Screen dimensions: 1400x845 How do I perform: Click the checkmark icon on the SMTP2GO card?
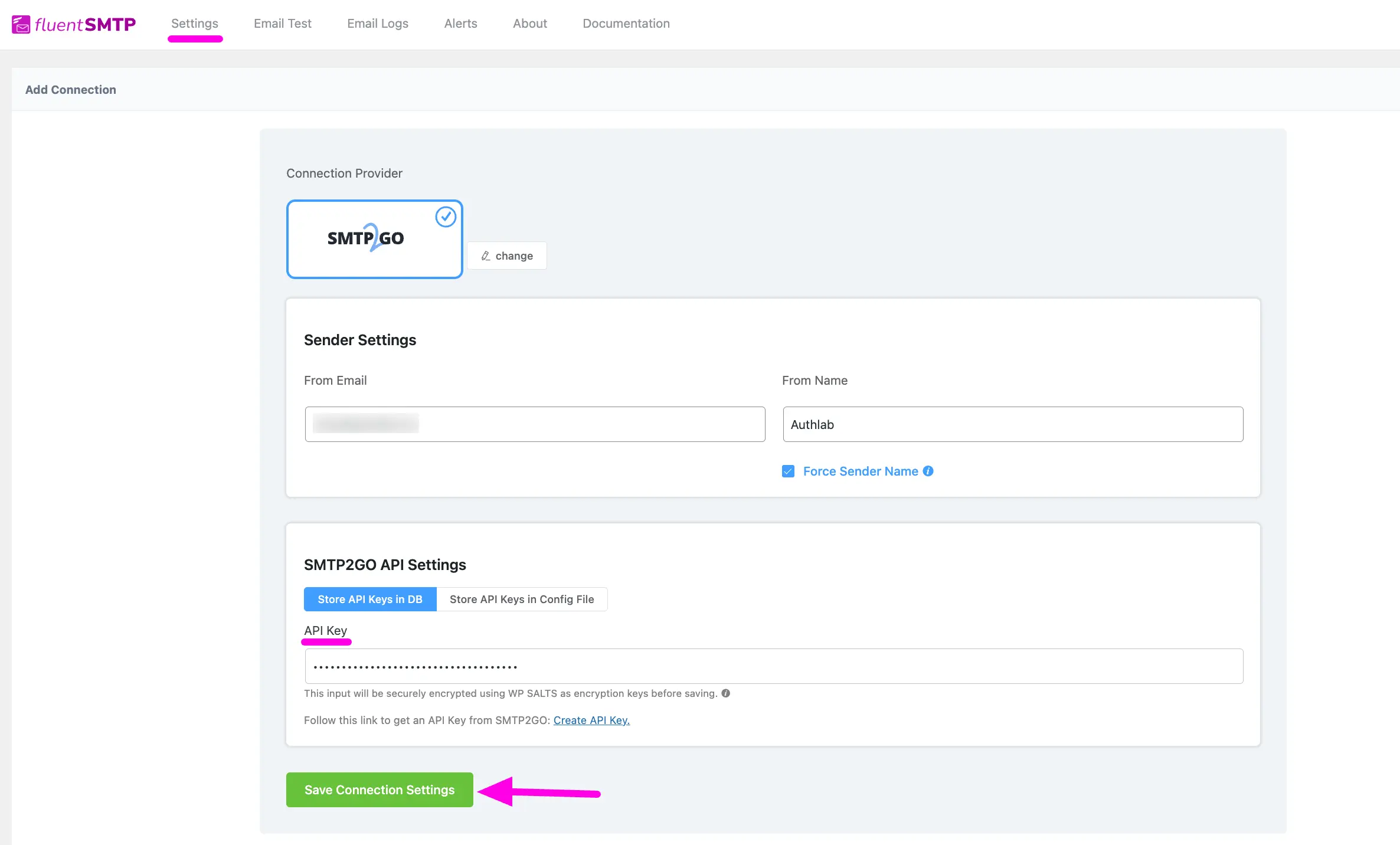click(x=446, y=217)
